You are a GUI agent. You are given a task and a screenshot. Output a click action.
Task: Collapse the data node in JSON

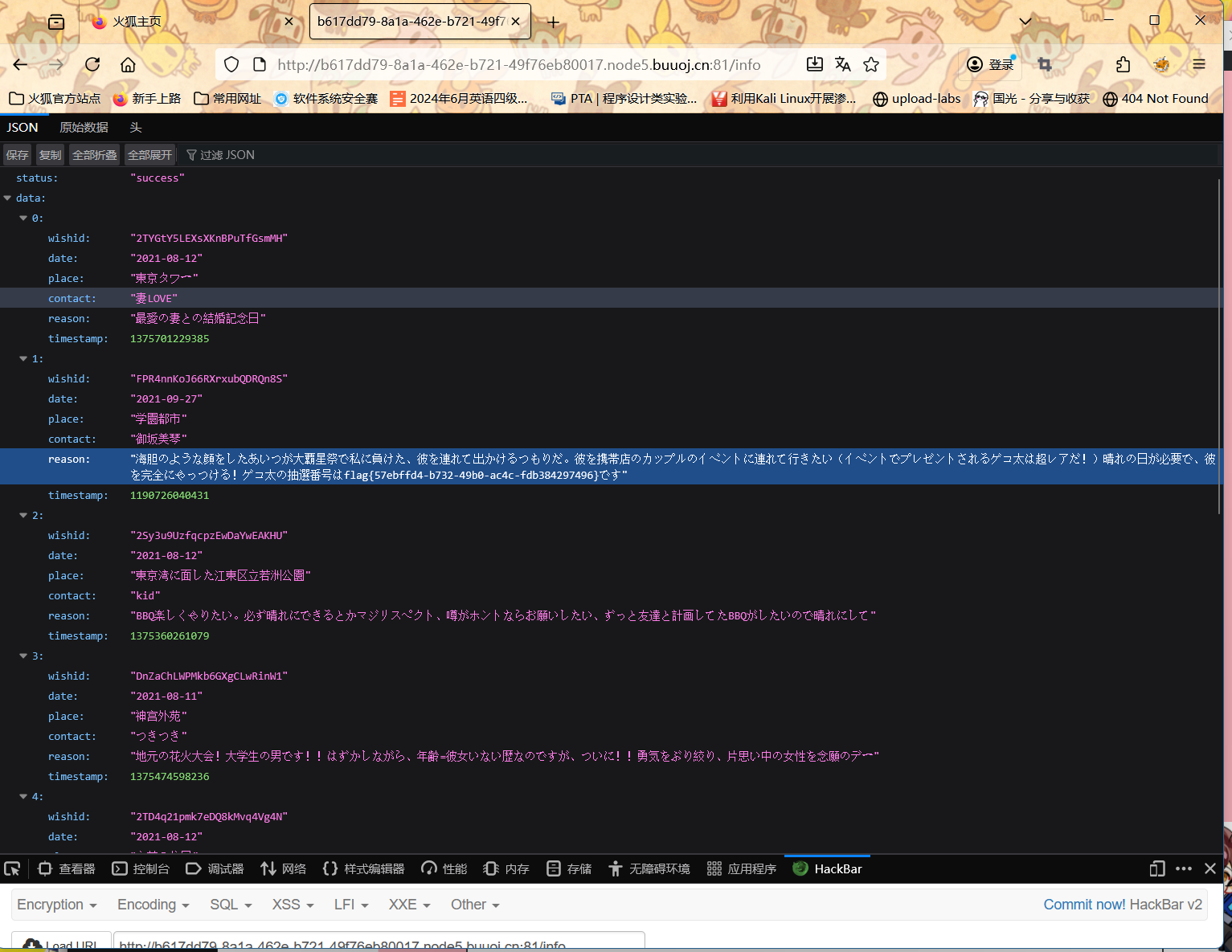click(8, 198)
